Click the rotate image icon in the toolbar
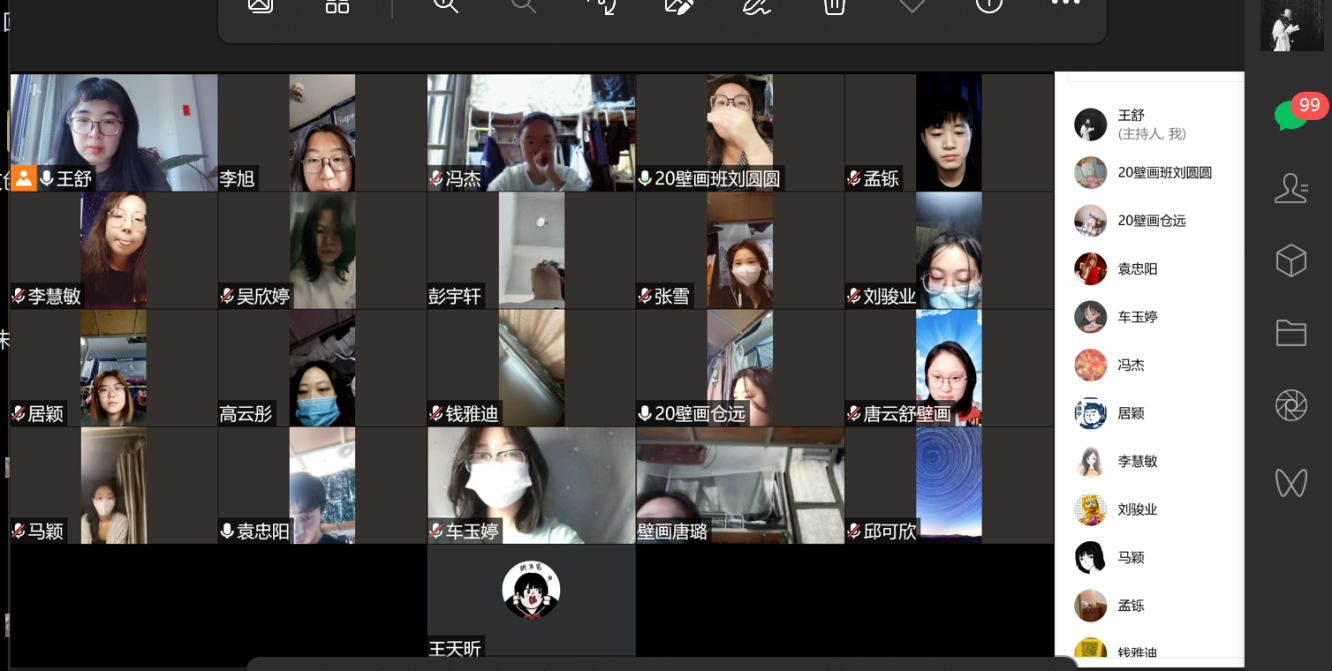 (x=601, y=5)
